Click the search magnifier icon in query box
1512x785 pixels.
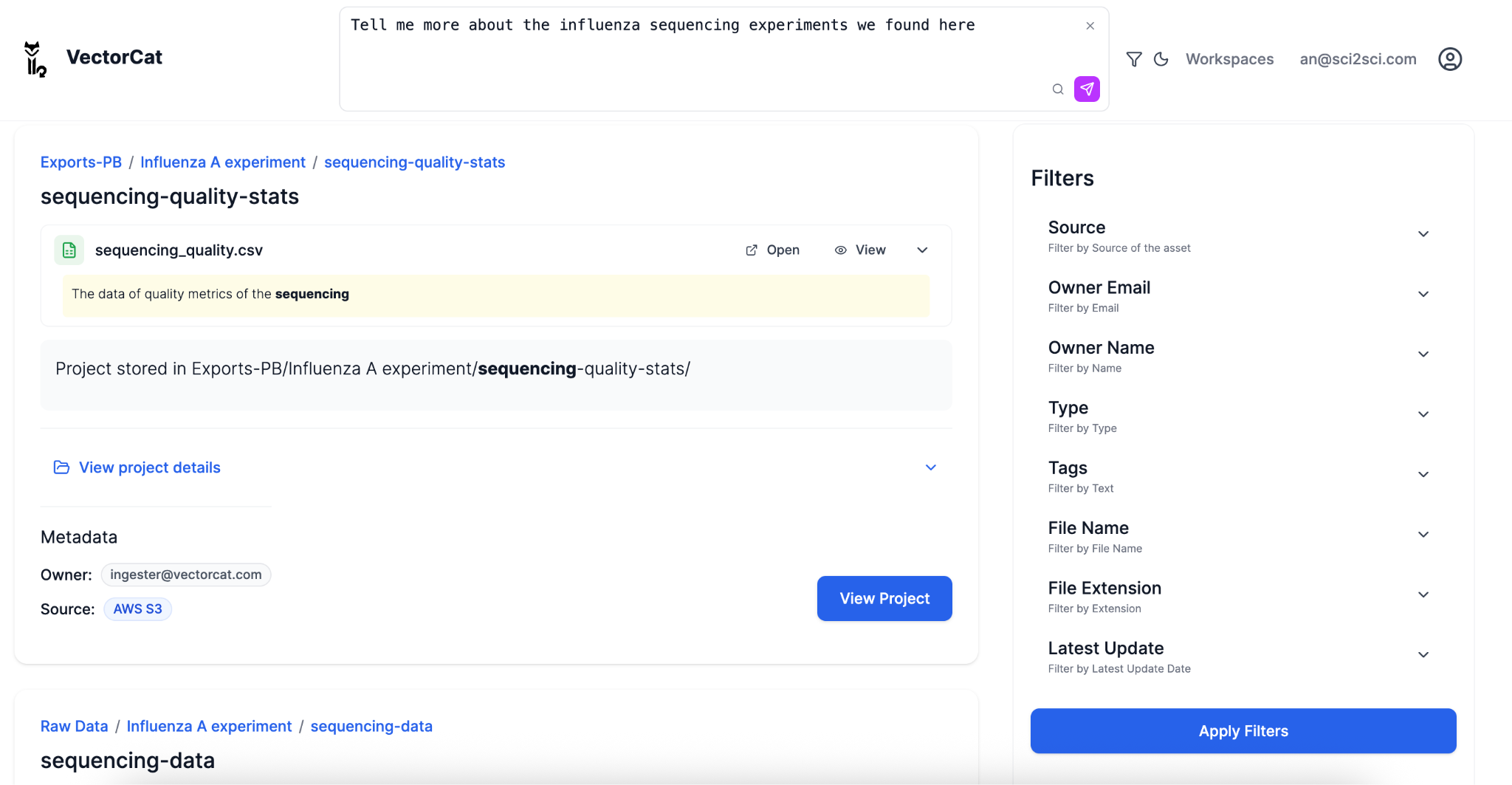coord(1058,89)
